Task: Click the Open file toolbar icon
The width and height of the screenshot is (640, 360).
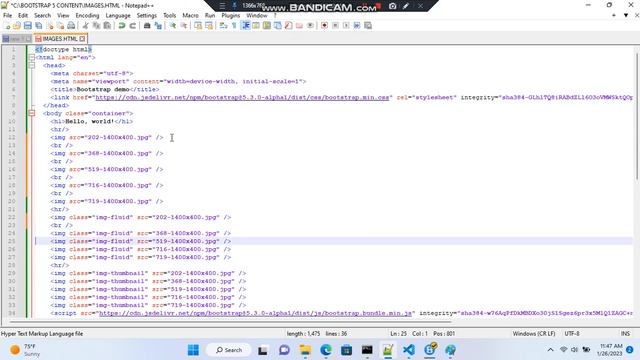Action: 17,26
